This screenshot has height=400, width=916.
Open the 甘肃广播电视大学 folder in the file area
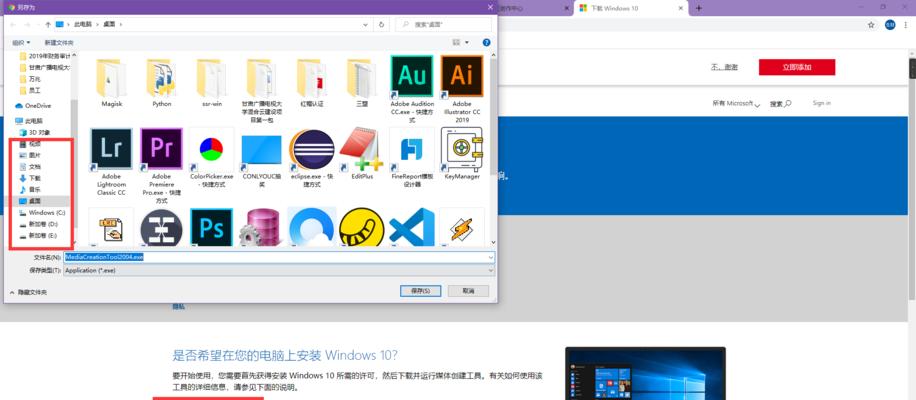point(262,89)
